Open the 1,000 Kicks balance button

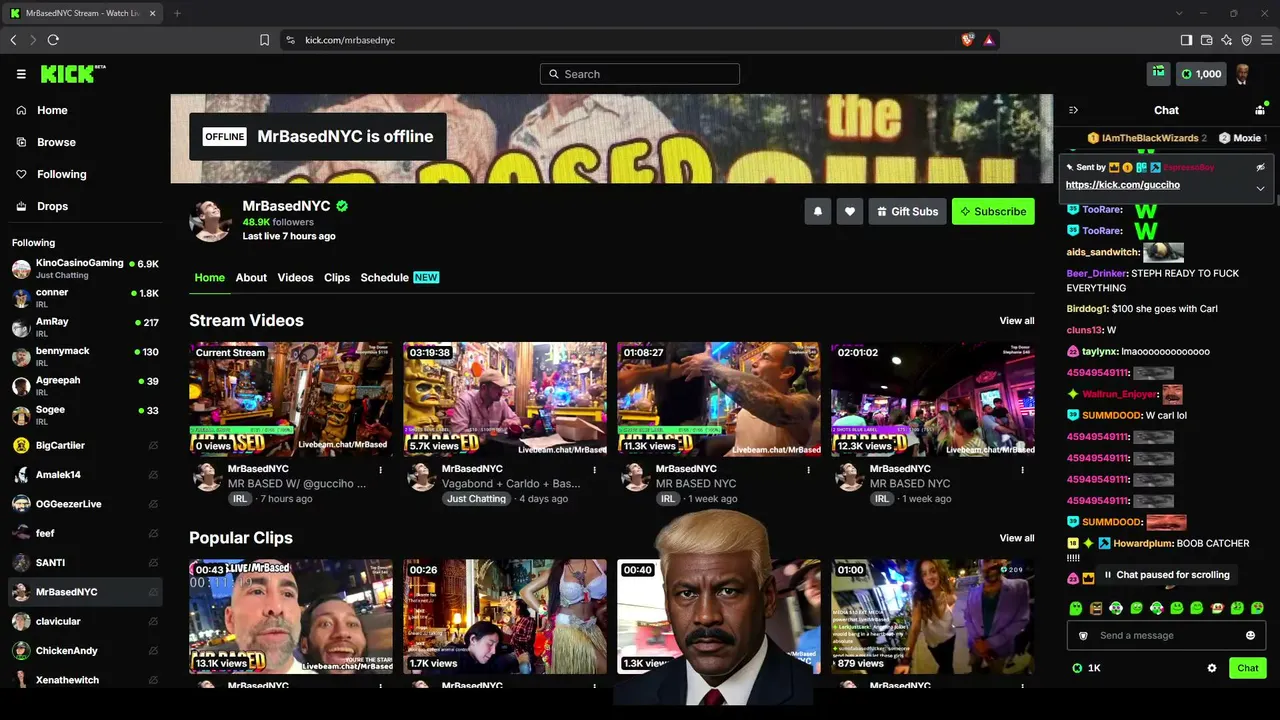(x=1200, y=74)
